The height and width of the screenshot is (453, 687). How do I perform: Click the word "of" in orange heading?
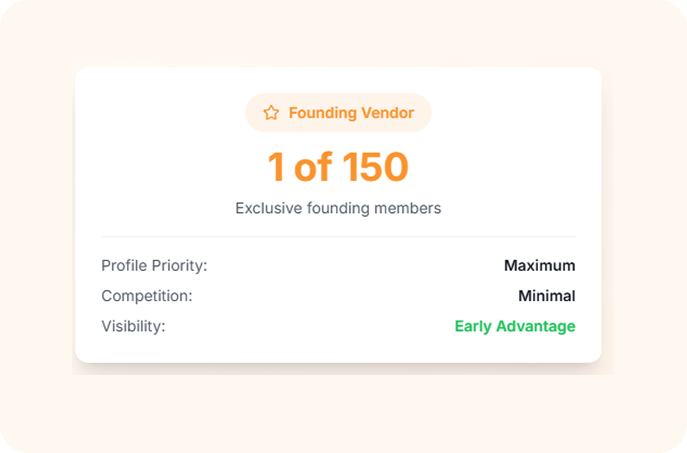tap(312, 168)
